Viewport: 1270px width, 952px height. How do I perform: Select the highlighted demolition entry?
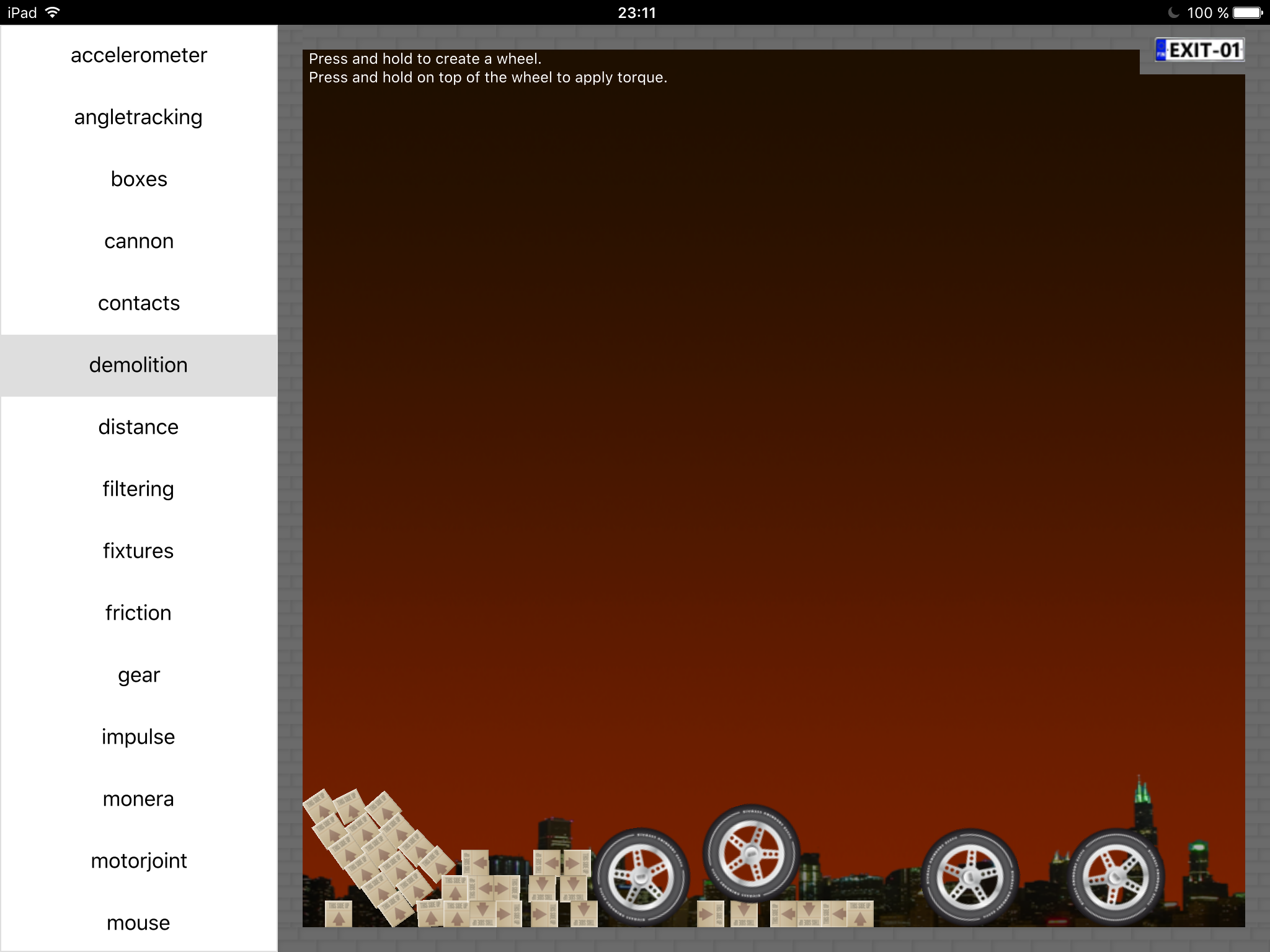[139, 366]
